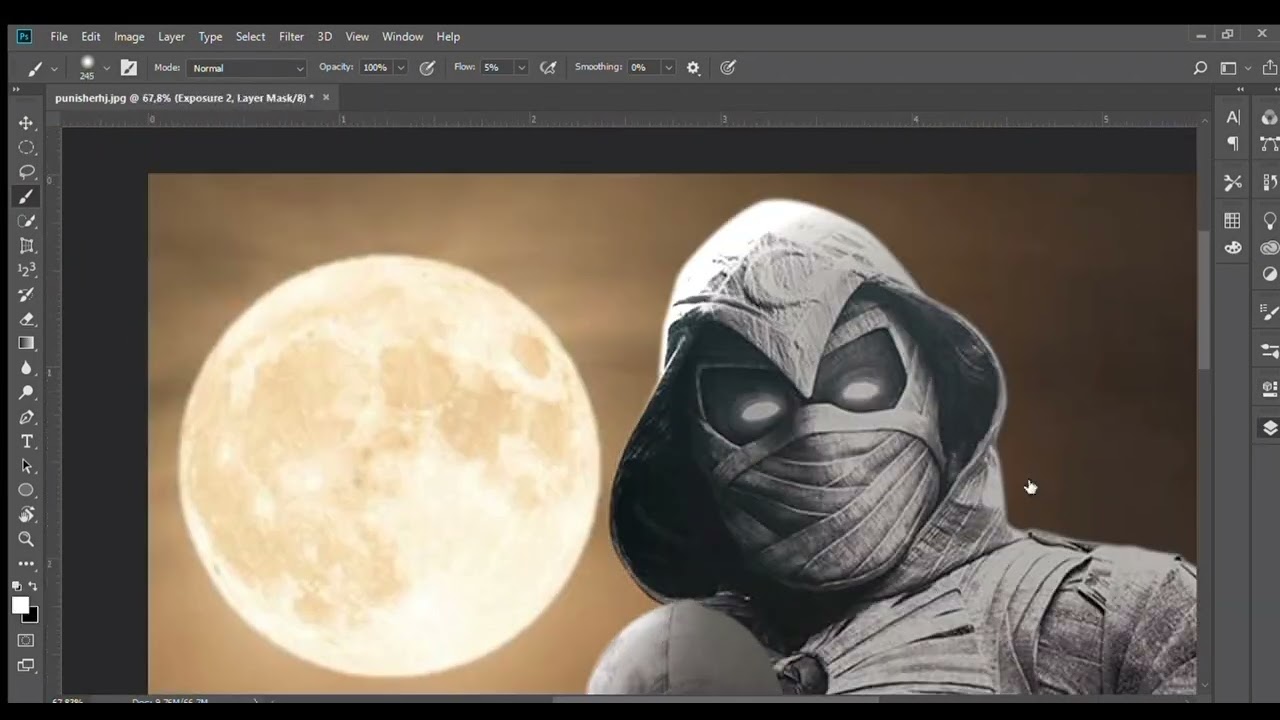The image size is (1280, 720).
Task: Click the Opacity 100% value field
Action: (376, 68)
